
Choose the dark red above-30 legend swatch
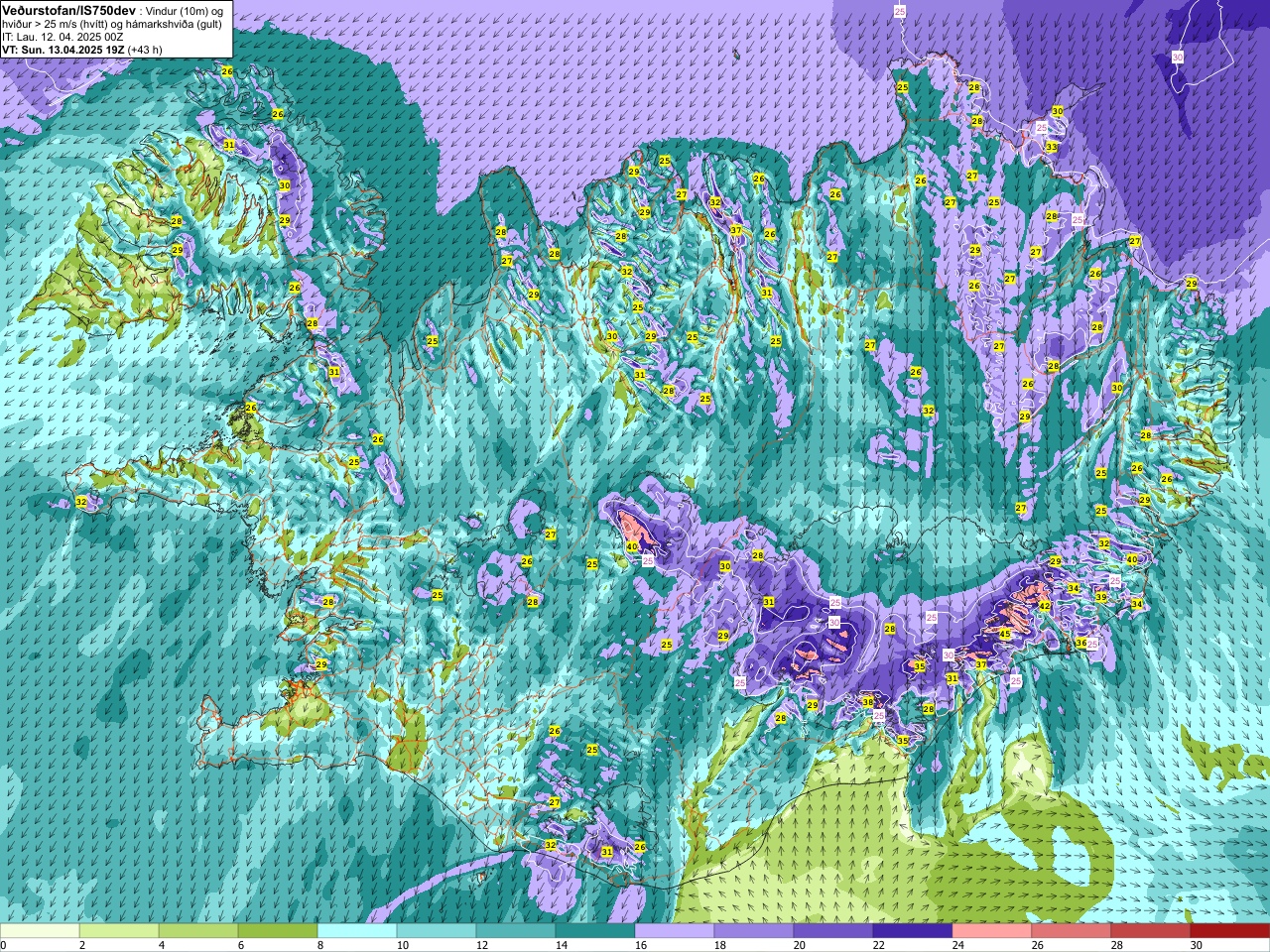click(1230, 931)
